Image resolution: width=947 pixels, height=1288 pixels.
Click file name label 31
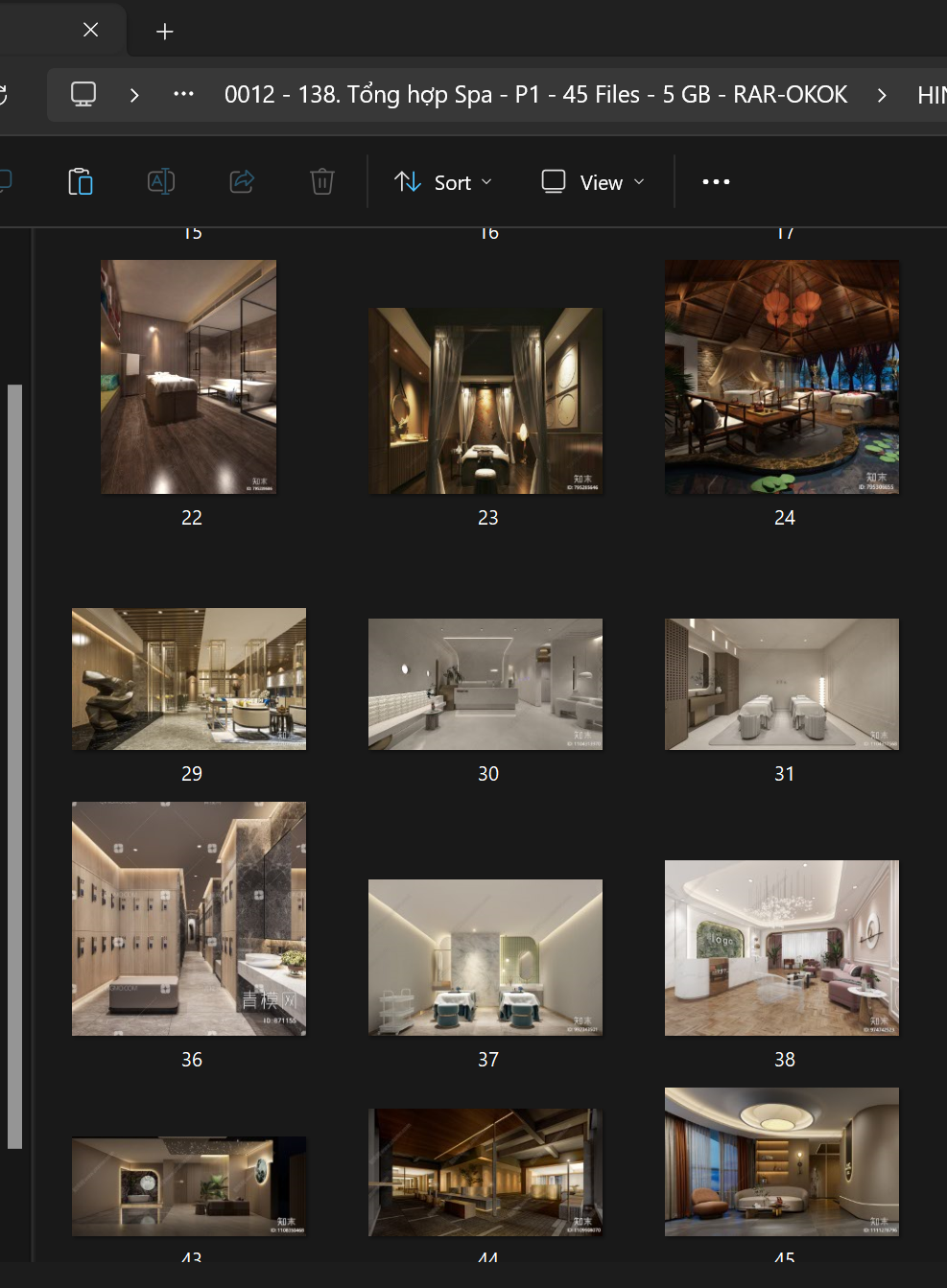[x=785, y=774]
